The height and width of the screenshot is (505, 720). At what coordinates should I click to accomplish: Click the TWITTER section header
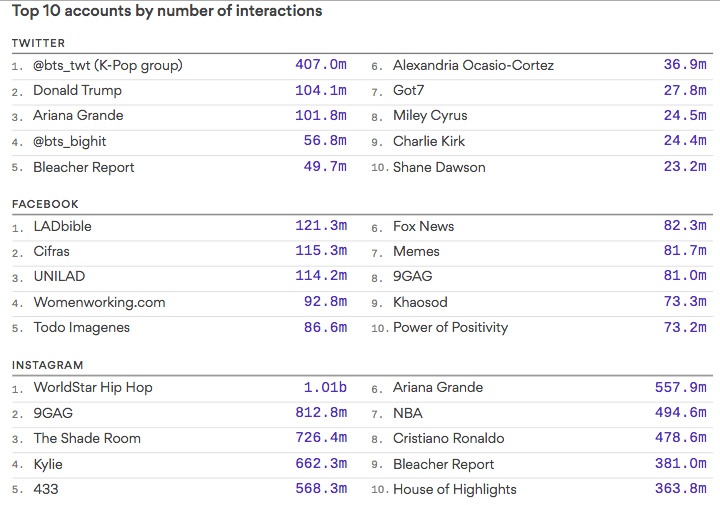pyautogui.click(x=38, y=43)
